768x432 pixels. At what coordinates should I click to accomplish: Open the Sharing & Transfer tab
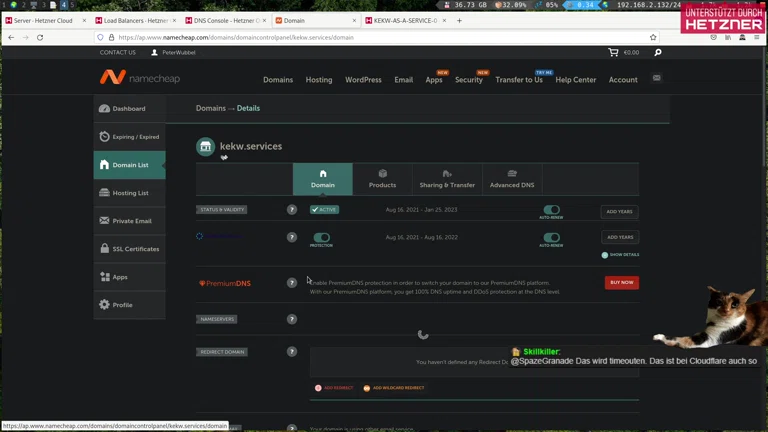(x=447, y=179)
